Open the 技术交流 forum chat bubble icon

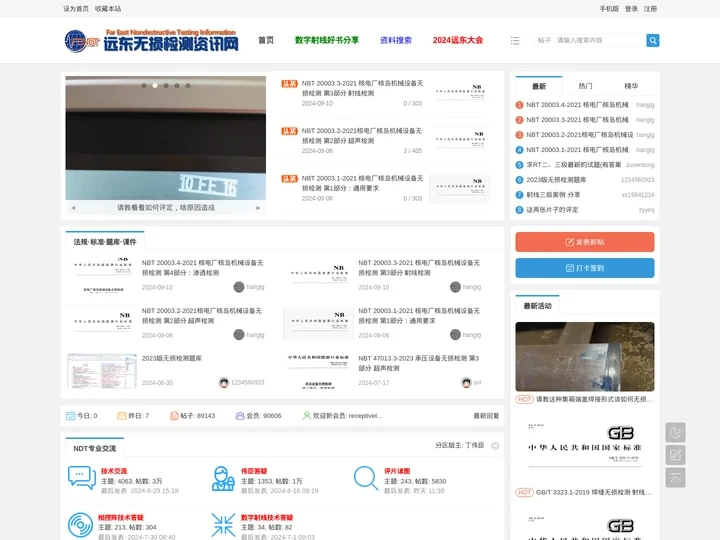tap(82, 478)
